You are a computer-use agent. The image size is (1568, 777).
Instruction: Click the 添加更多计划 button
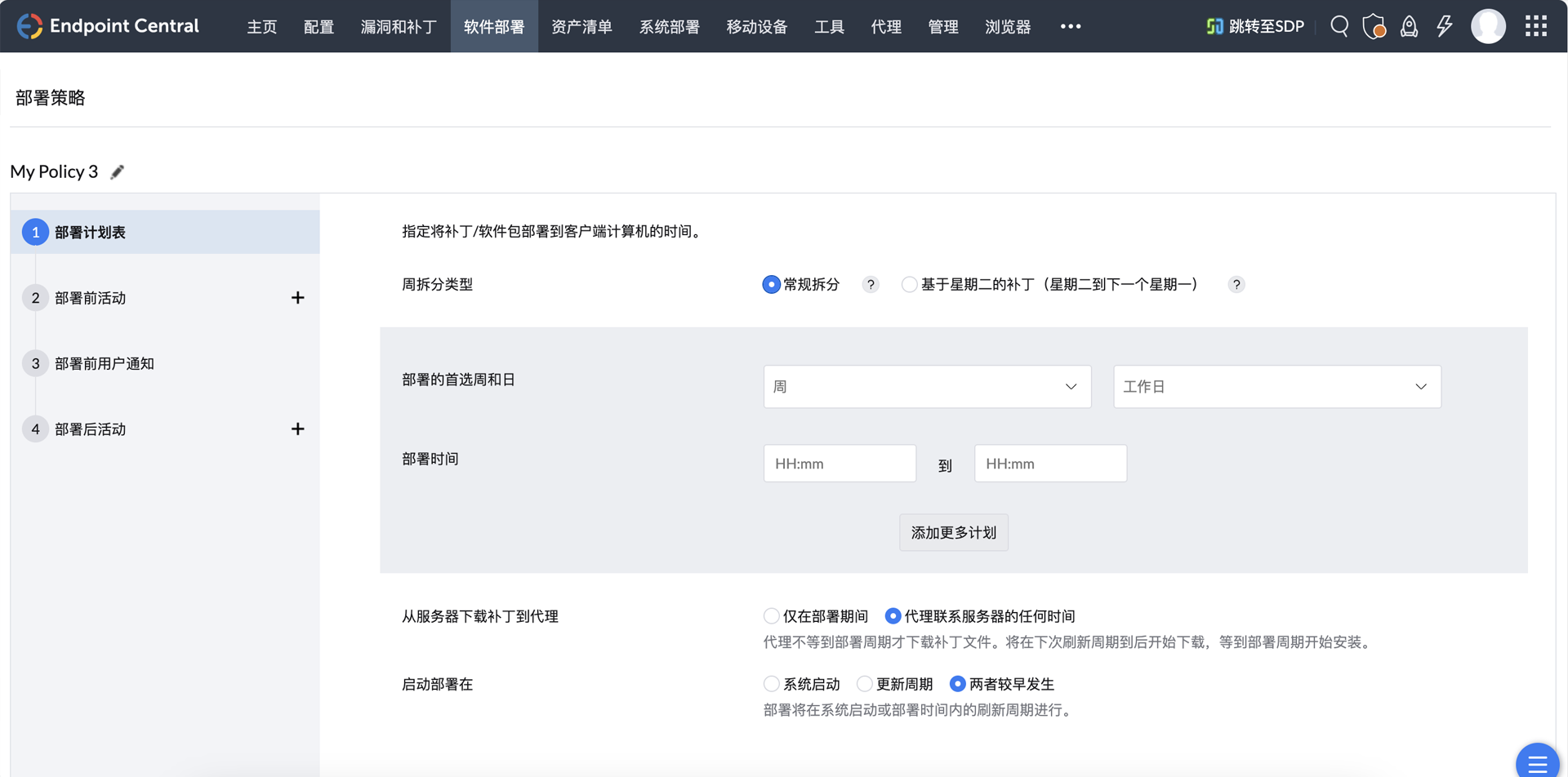pos(953,533)
